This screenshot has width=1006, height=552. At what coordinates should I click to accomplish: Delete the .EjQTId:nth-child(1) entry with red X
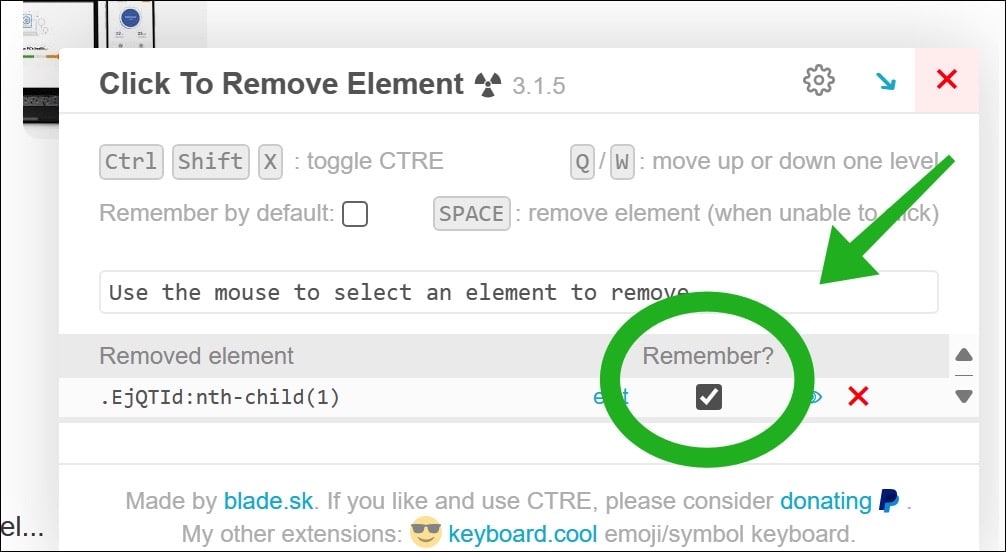tap(858, 397)
